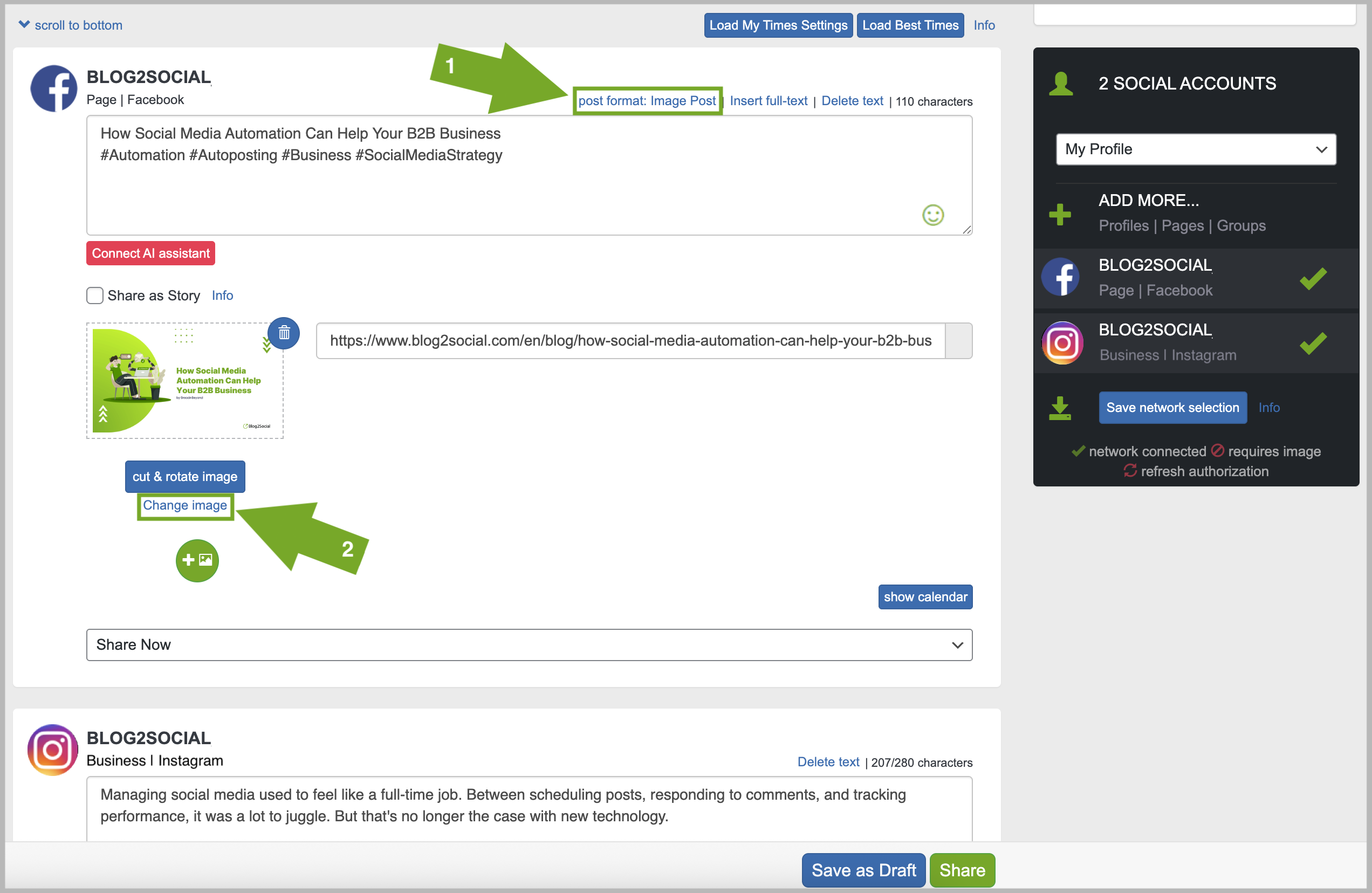Open Info link beside Save network selection
This screenshot has height=893, width=1372.
1269,408
